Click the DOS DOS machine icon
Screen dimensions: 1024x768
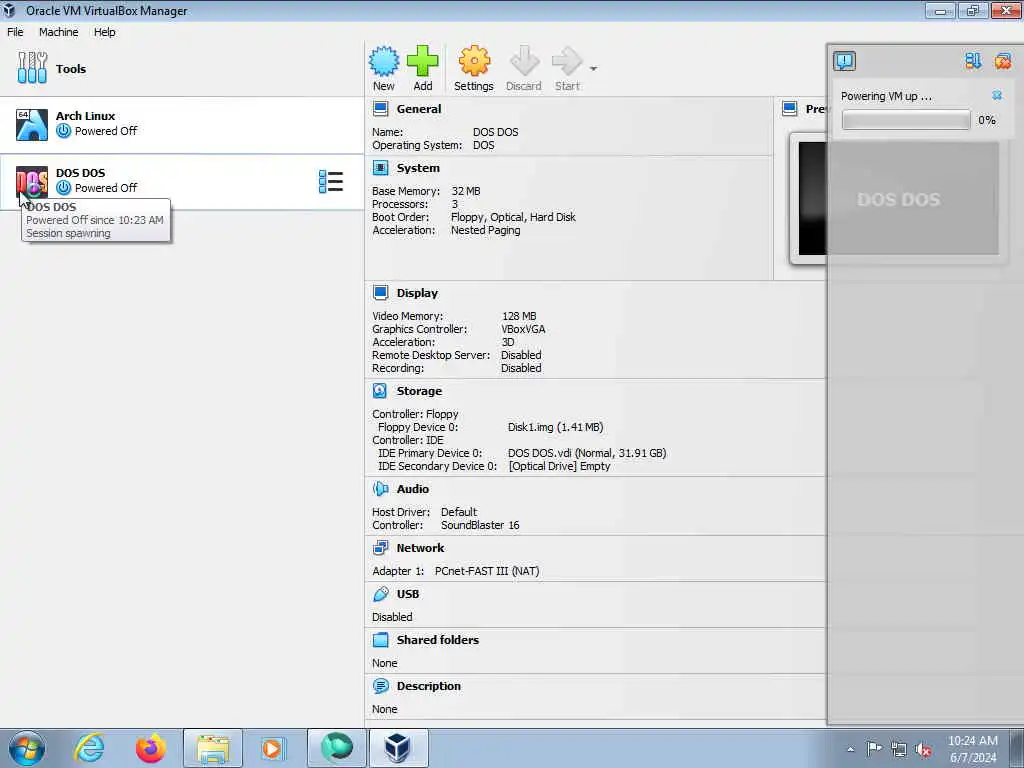coord(31,182)
